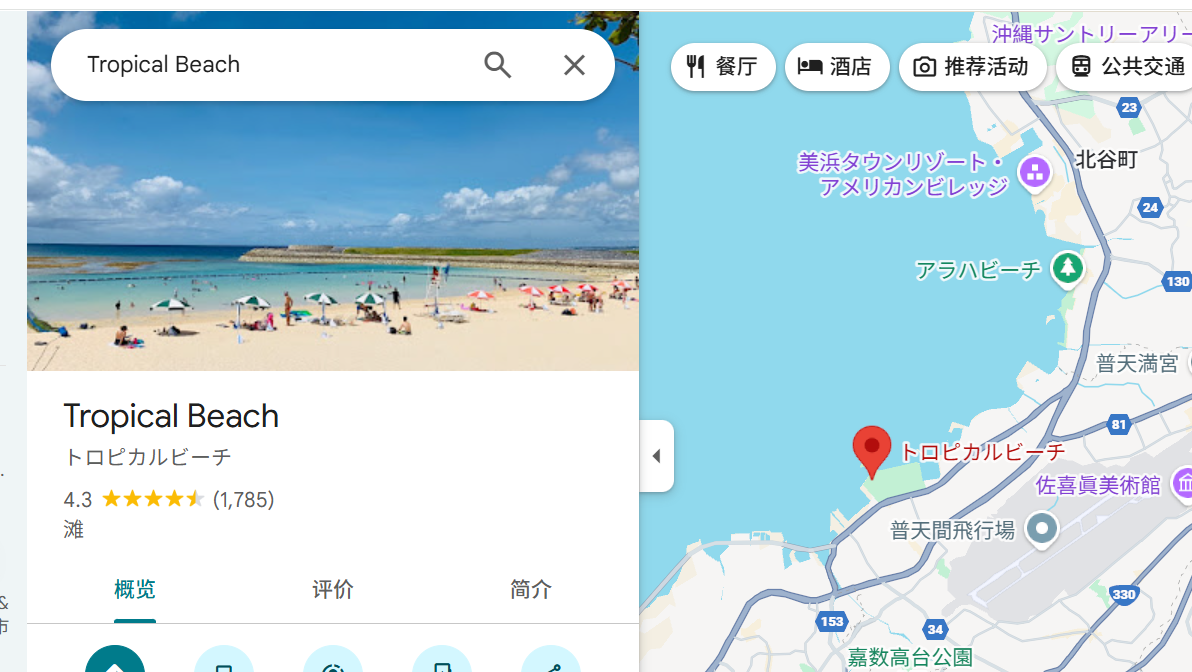
Task: Click the アラハビーチ green park marker
Action: click(1067, 268)
